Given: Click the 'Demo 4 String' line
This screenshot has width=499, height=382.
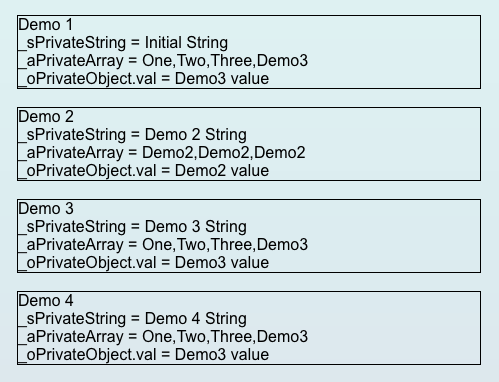Looking at the screenshot, I should coord(132,319).
